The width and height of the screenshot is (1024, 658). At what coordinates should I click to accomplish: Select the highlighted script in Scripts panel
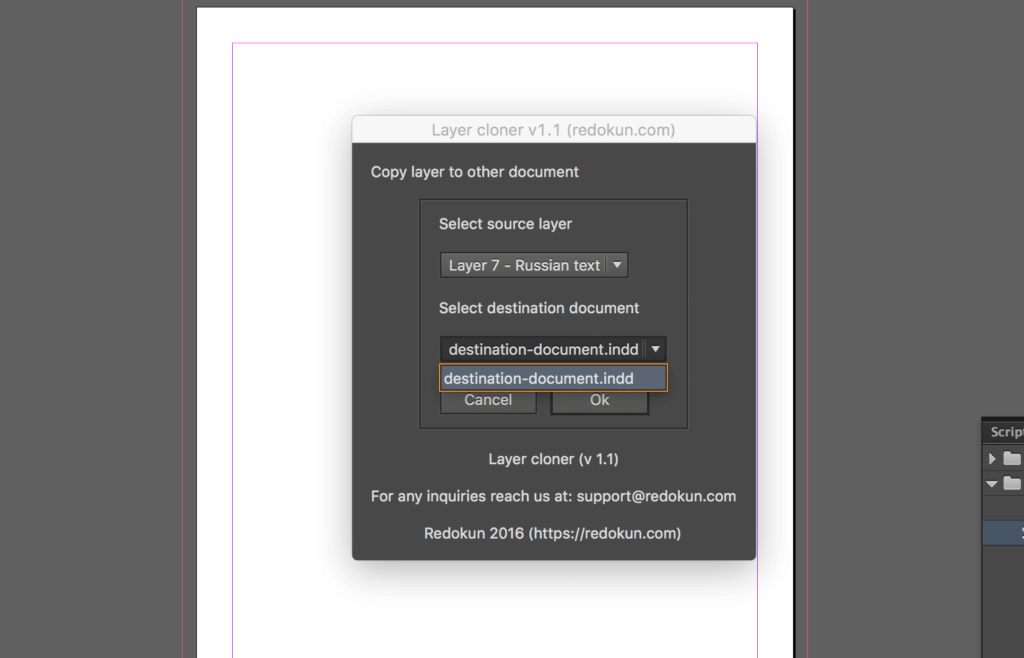pyautogui.click(x=1005, y=532)
